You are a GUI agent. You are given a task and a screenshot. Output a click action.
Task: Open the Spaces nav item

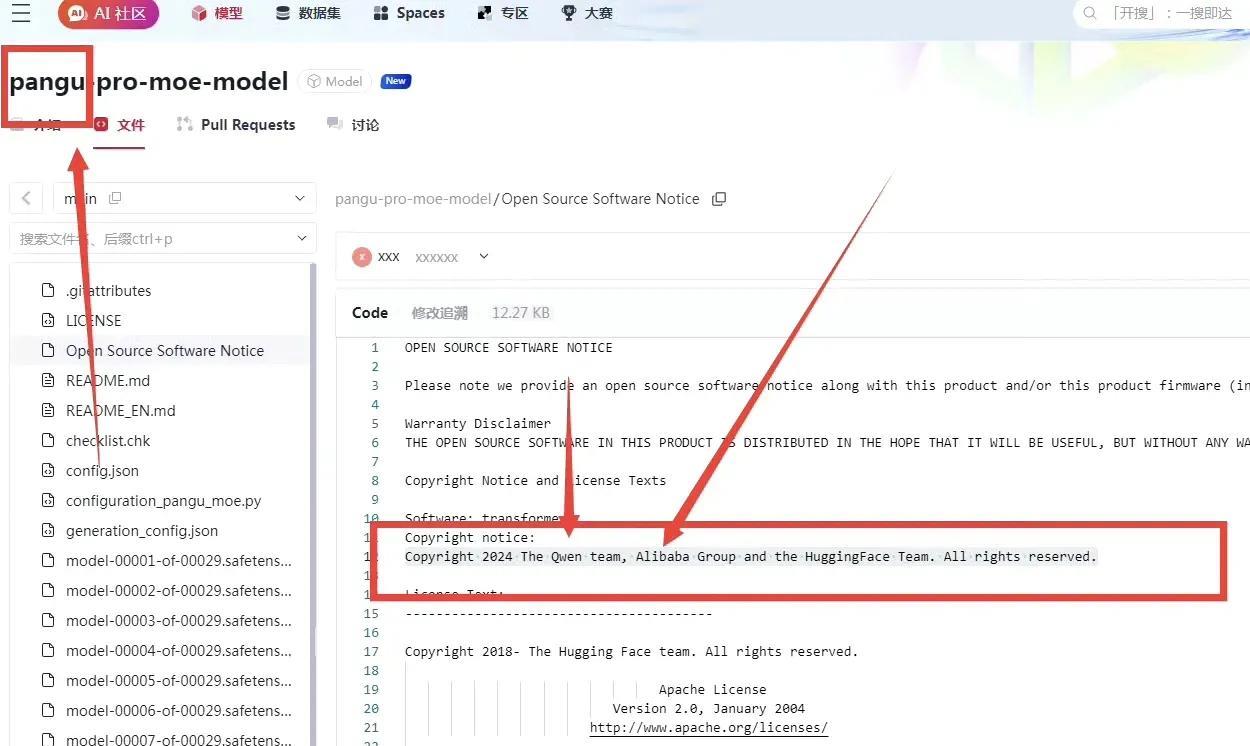click(x=408, y=13)
